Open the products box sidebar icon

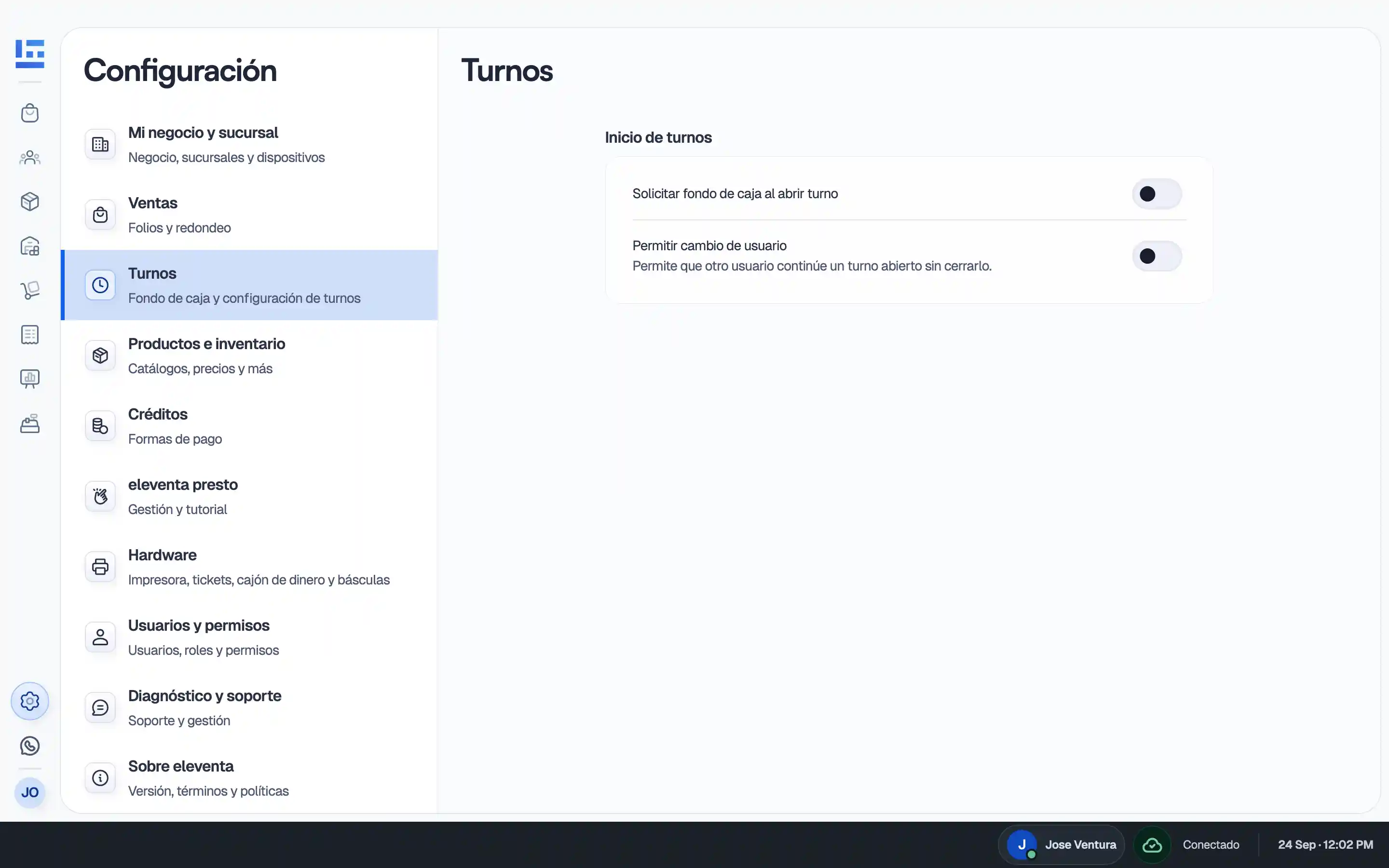point(30,202)
